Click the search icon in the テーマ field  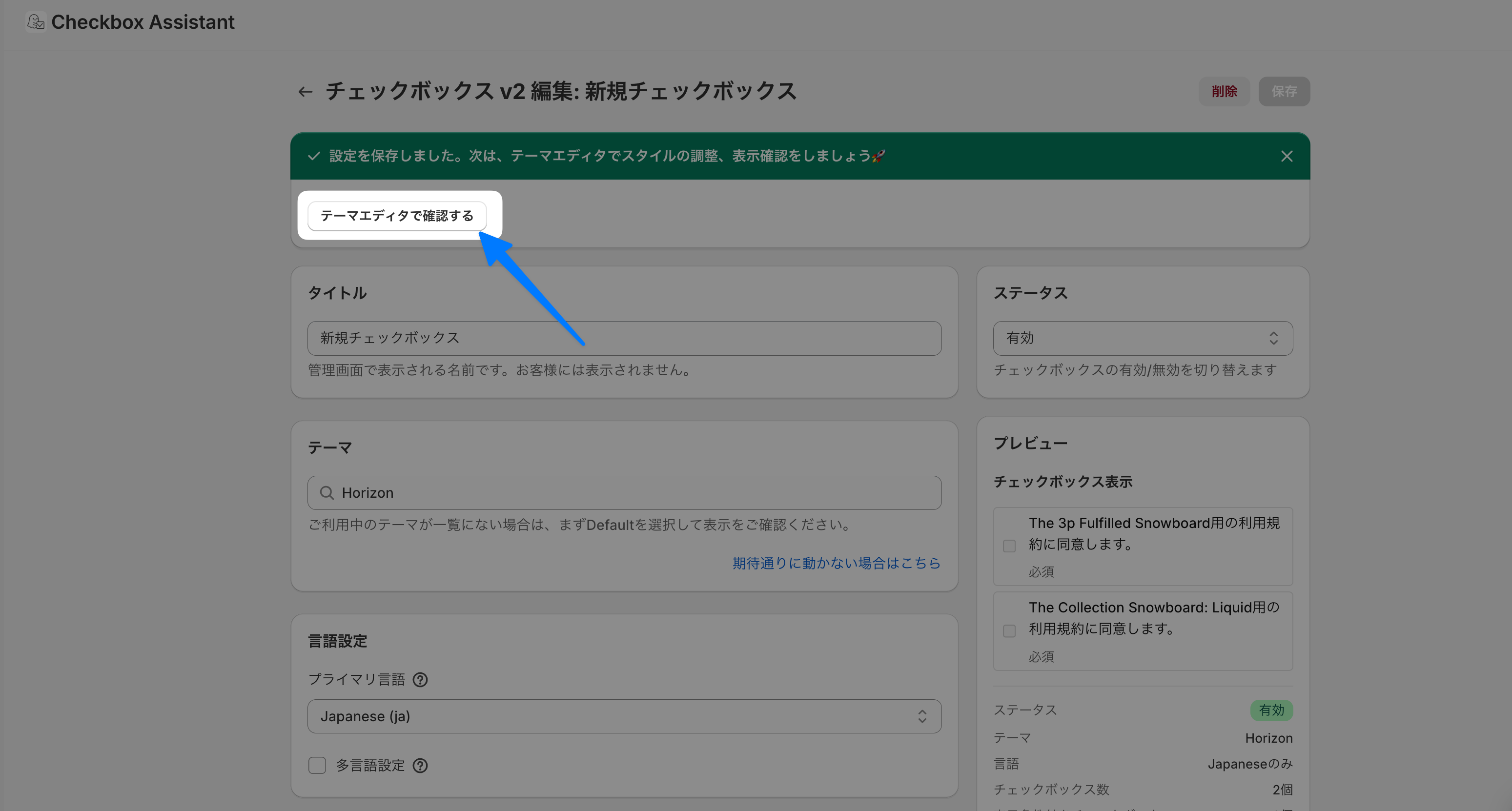[327, 493]
